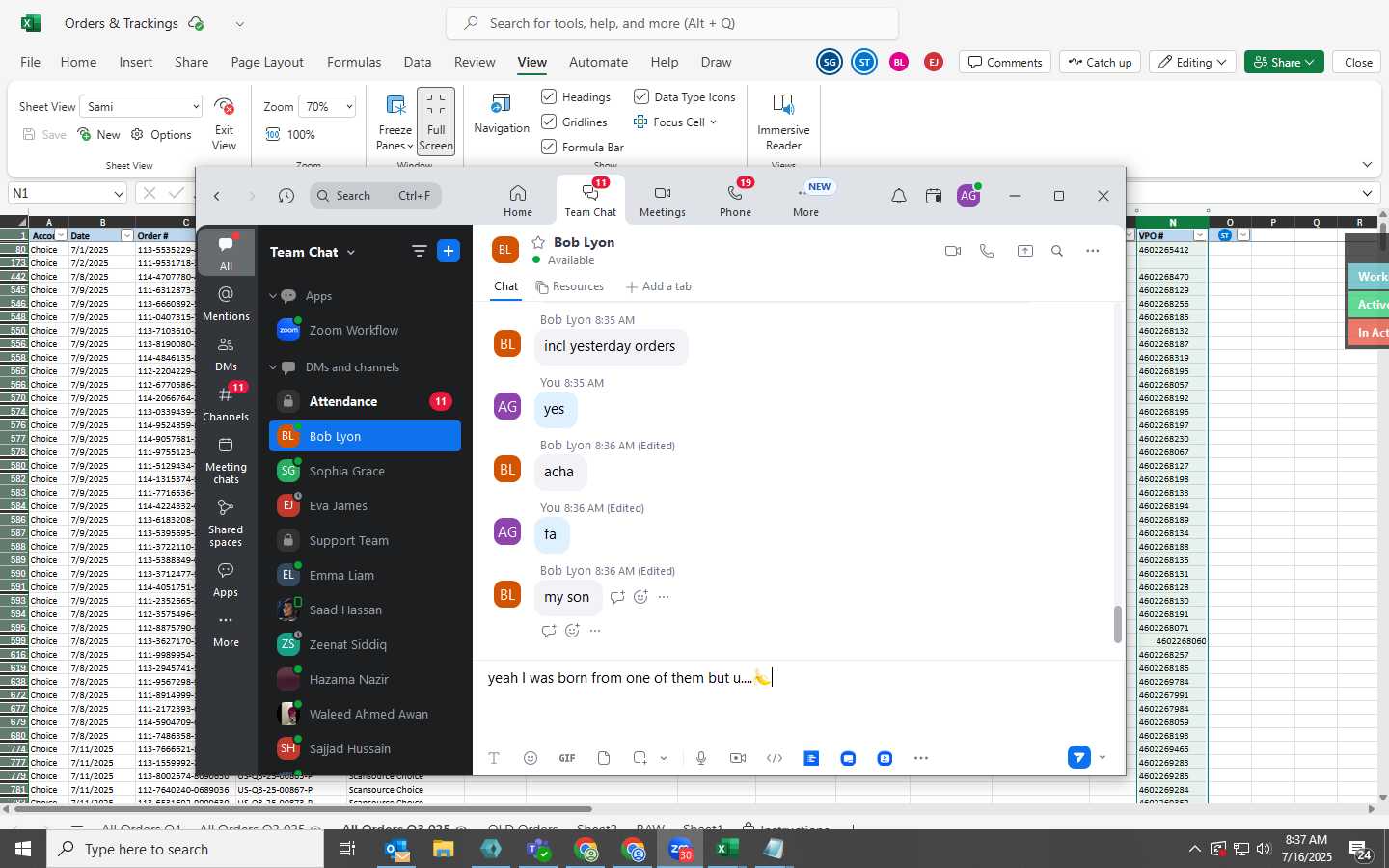Search within the Bob Lyon chat
Image resolution: width=1389 pixels, height=868 pixels.
1057,251
